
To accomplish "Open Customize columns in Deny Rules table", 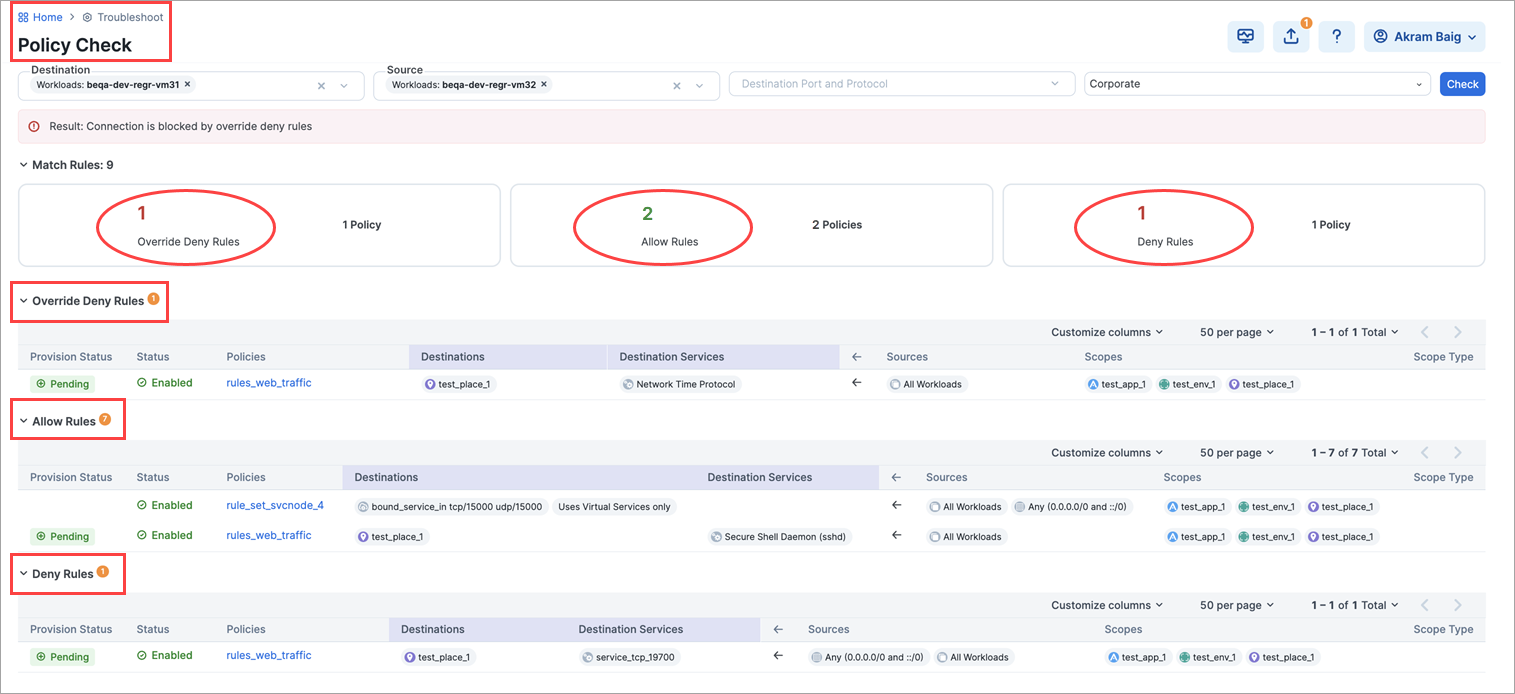I will click(1107, 605).
